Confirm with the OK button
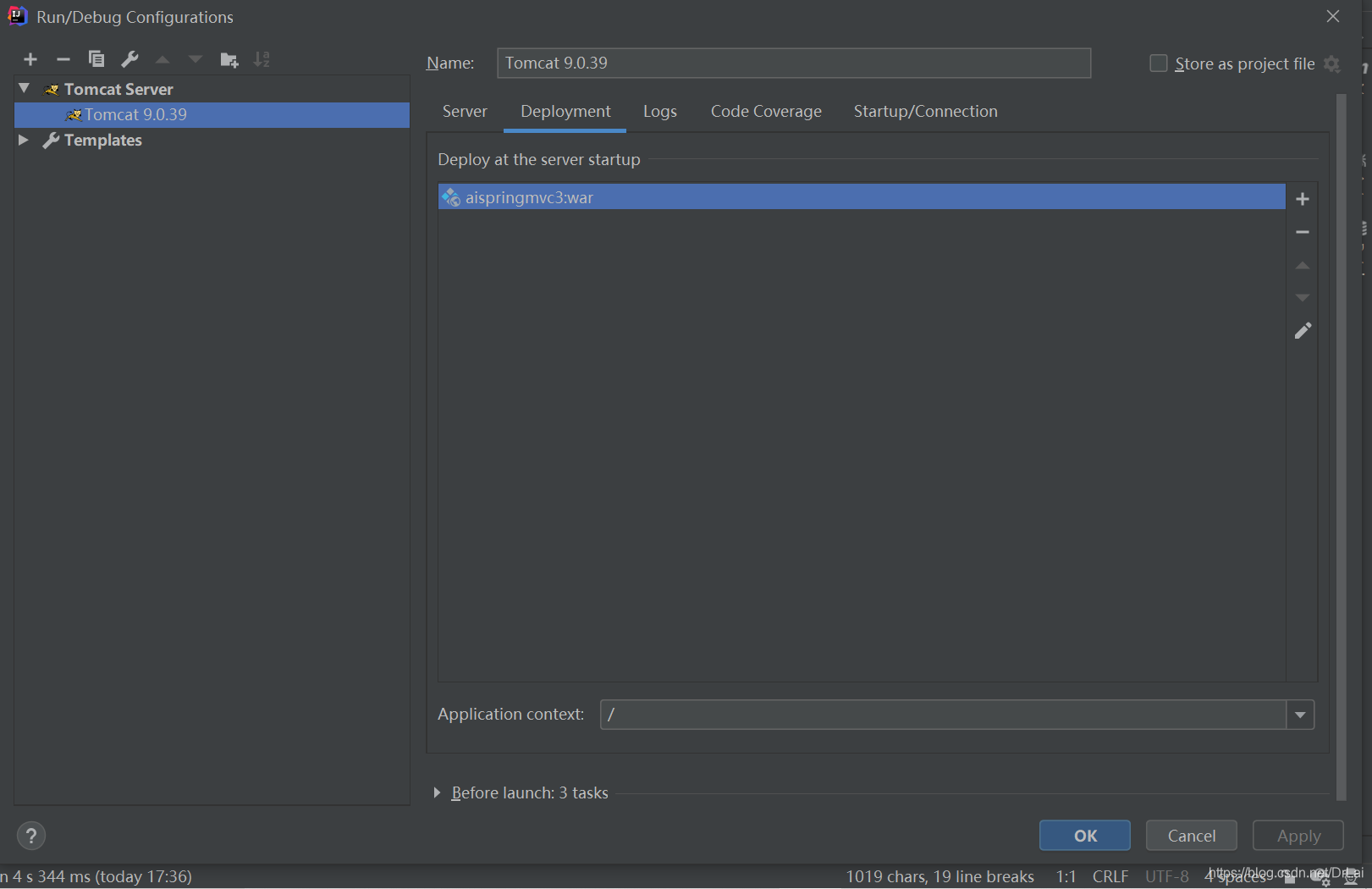Viewport: 1372px width, 889px height. pyautogui.click(x=1085, y=836)
